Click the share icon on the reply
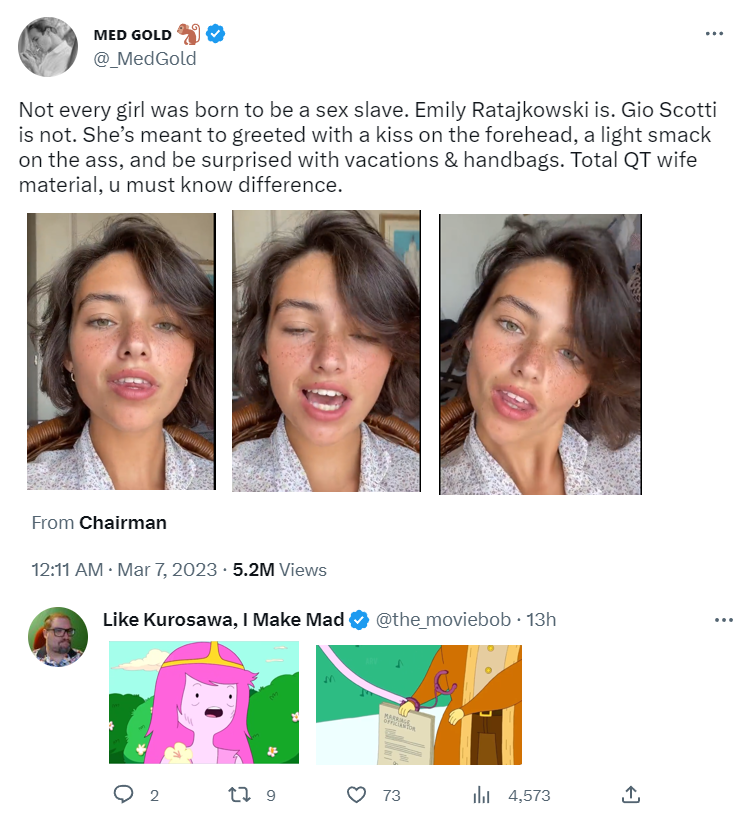The height and width of the screenshot is (818, 745). 630,795
